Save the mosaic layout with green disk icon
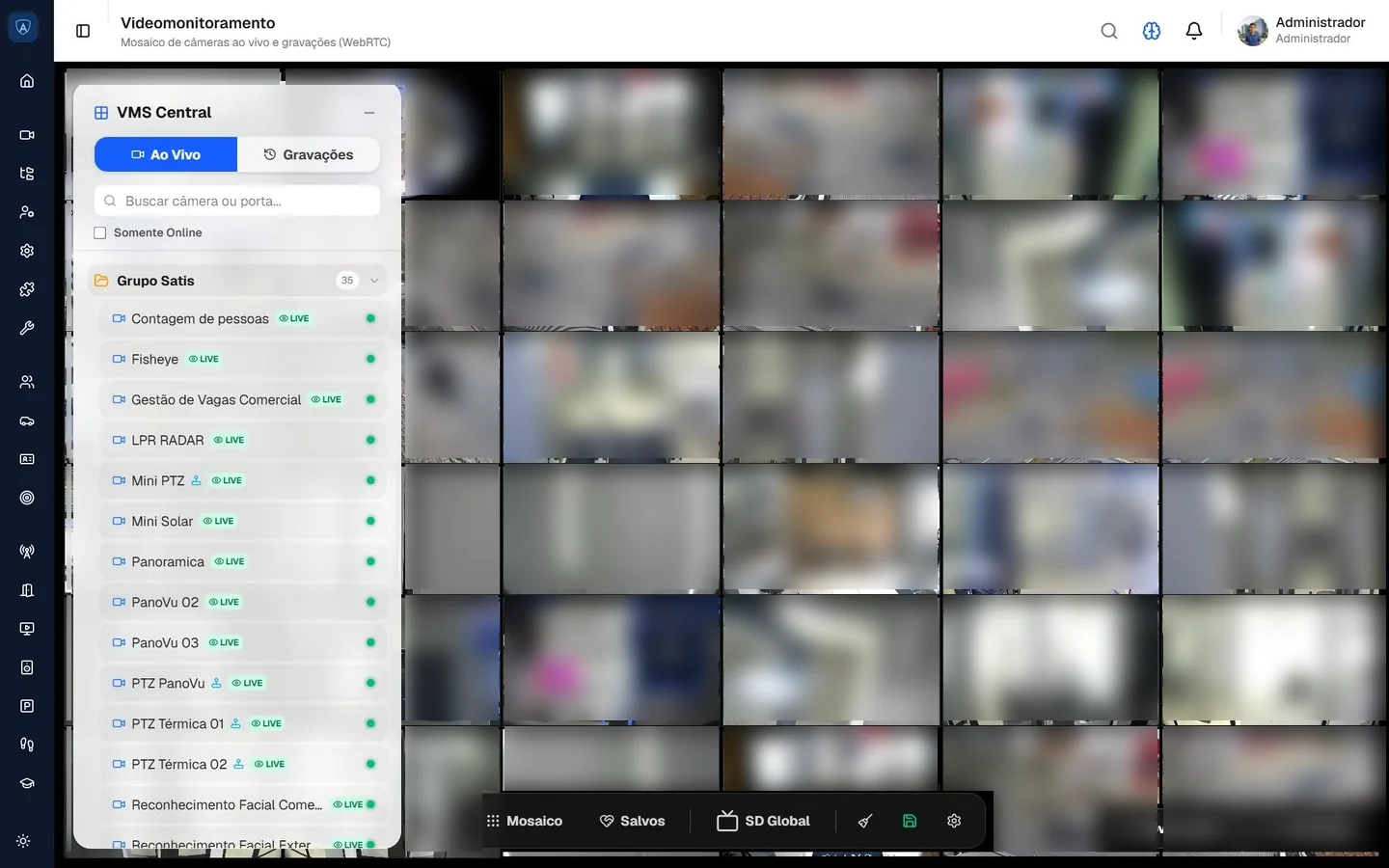This screenshot has height=868, width=1389. pyautogui.click(x=910, y=821)
